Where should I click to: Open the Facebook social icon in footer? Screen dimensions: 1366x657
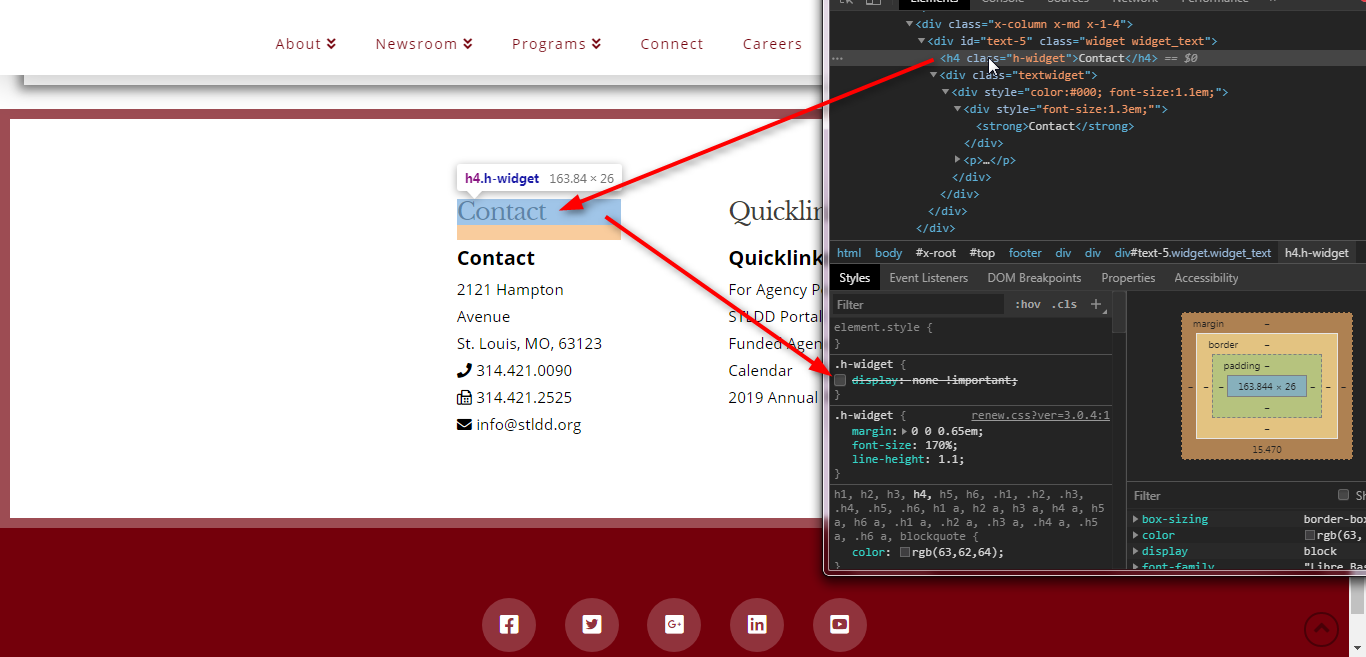(509, 625)
